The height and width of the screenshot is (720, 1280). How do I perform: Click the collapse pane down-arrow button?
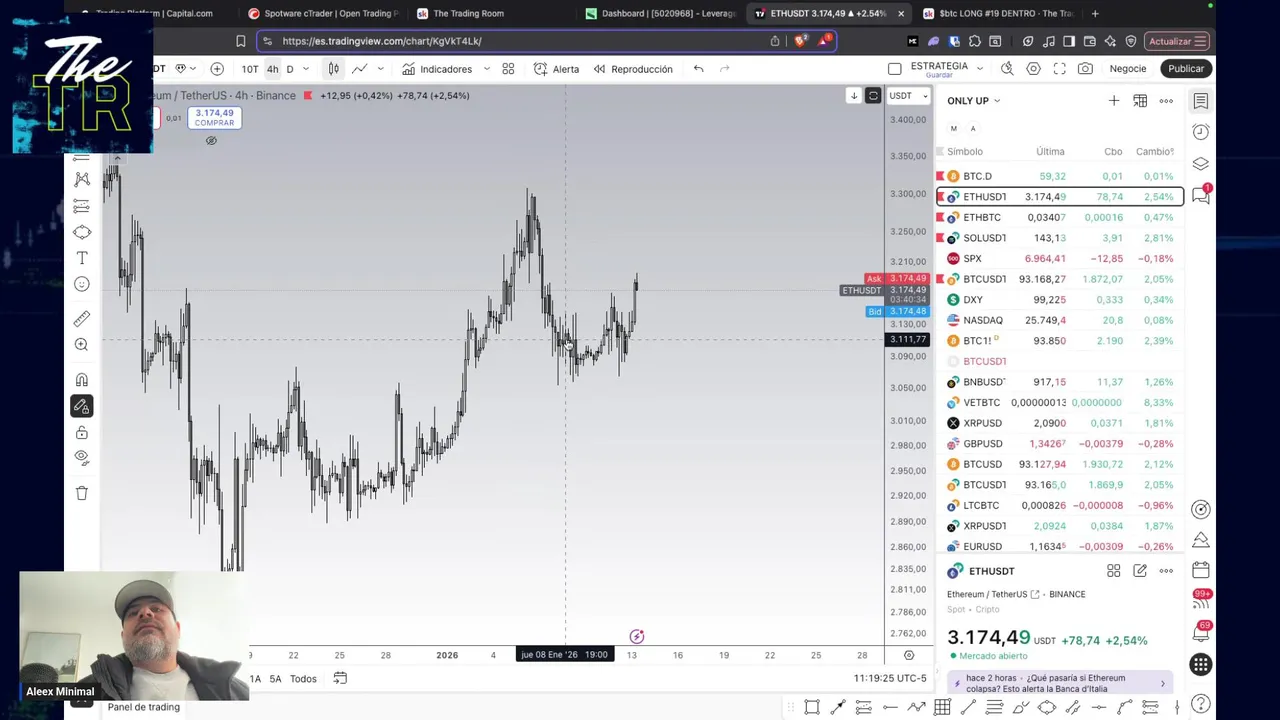(853, 96)
